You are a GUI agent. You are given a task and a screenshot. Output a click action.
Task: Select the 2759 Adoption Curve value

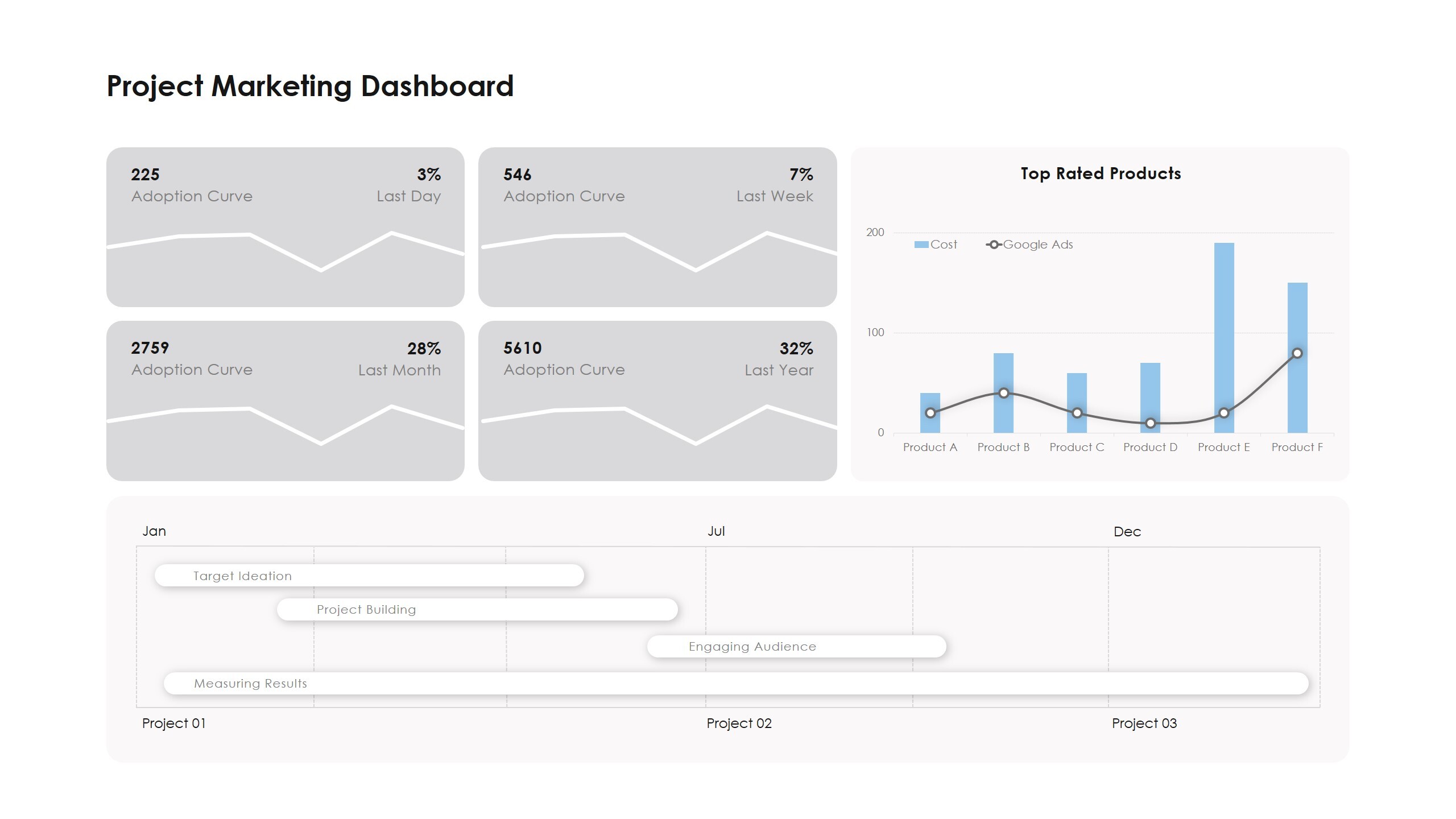pyautogui.click(x=150, y=348)
